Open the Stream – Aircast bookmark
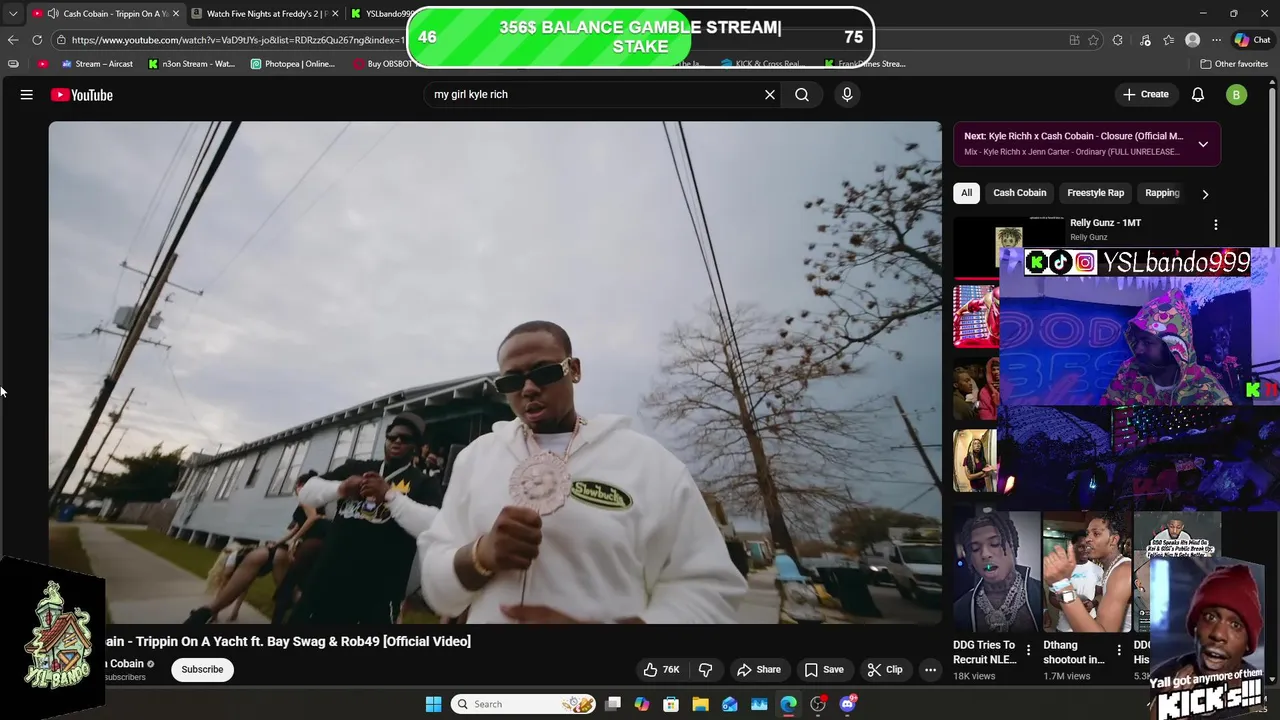Image resolution: width=1280 pixels, height=720 pixels. (x=97, y=64)
